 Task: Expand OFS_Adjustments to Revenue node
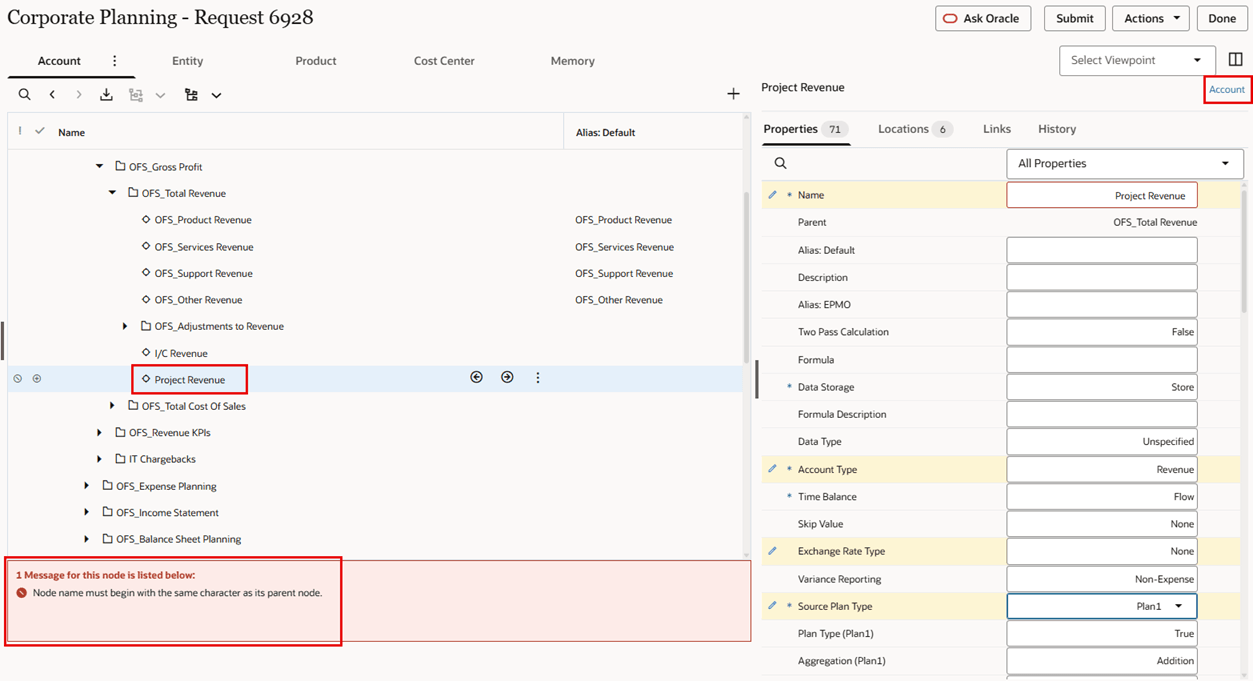coord(125,326)
